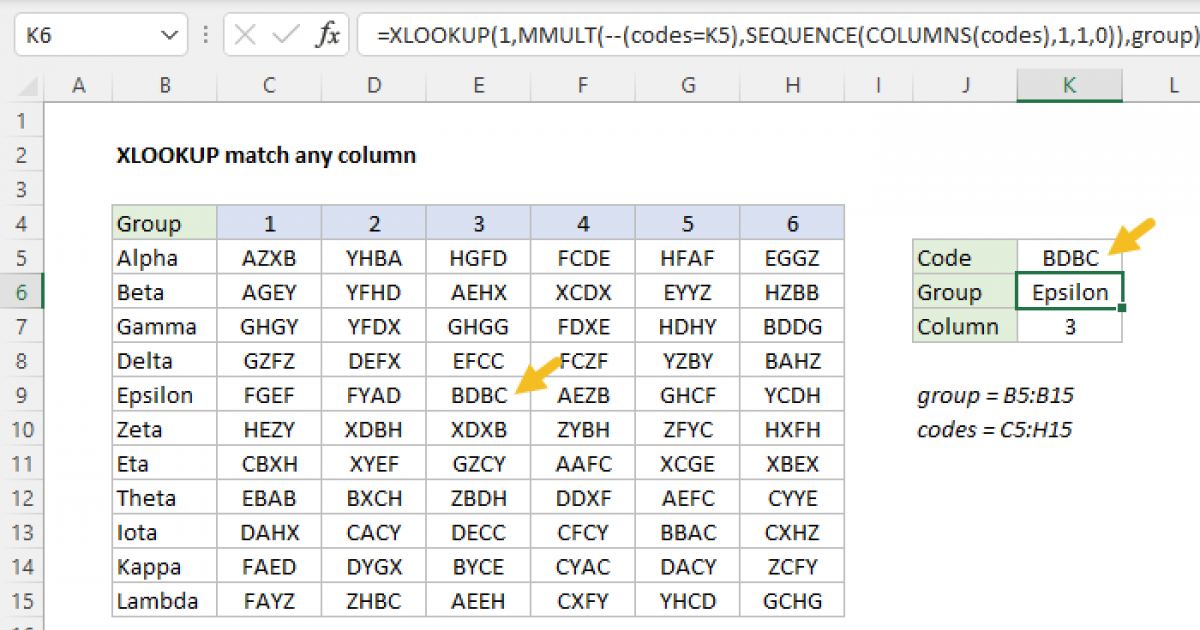The width and height of the screenshot is (1200, 630).
Task: Select cell K6 showing Epsilon
Action: [x=1069, y=291]
